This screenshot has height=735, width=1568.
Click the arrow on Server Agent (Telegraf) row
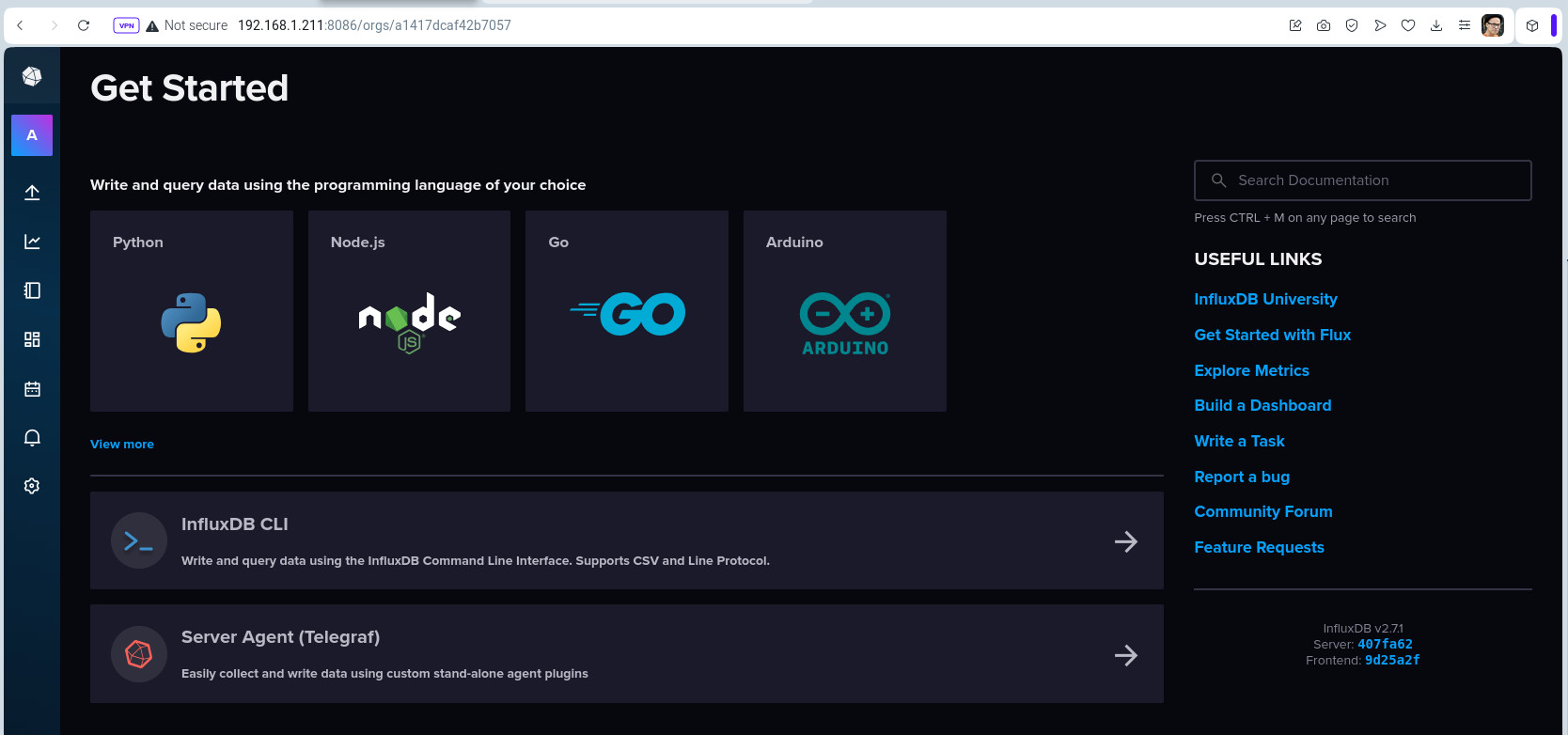[1126, 655]
